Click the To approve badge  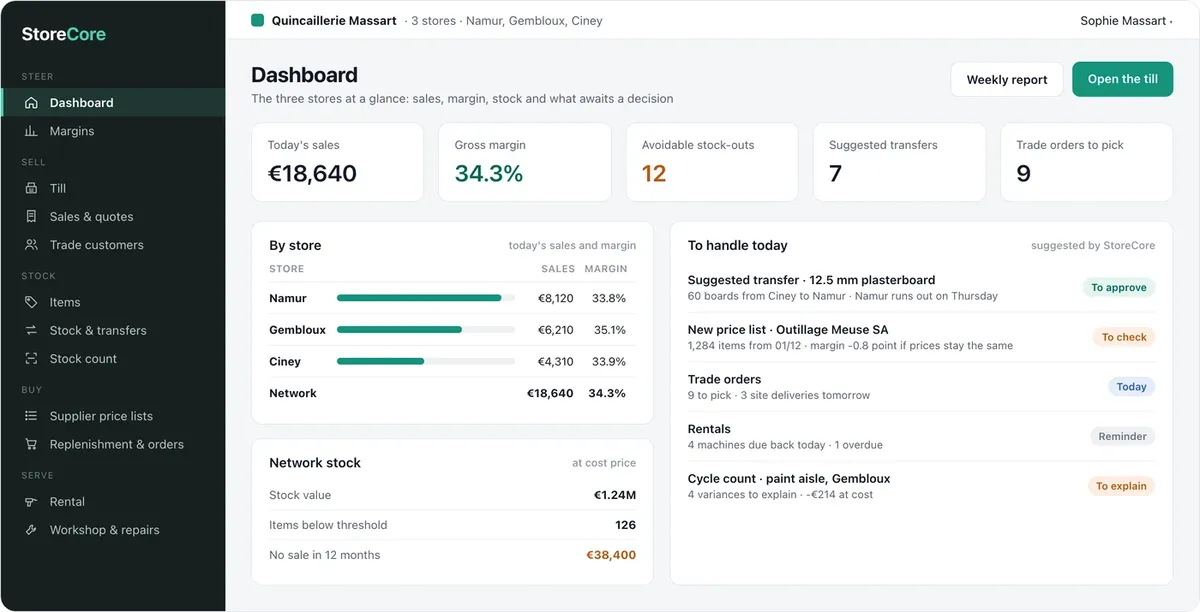tap(1118, 287)
